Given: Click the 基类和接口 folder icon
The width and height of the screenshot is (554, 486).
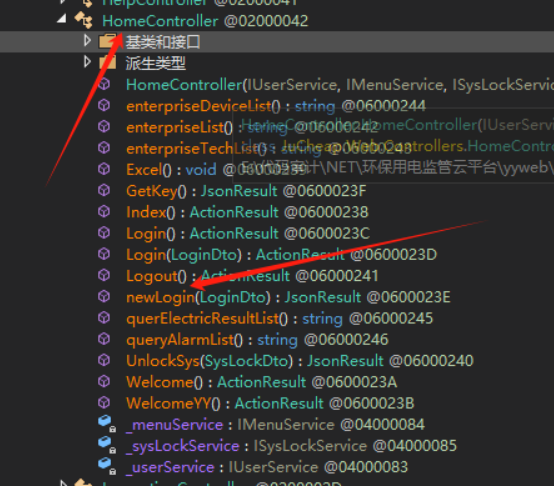Looking at the screenshot, I should coord(108,41).
